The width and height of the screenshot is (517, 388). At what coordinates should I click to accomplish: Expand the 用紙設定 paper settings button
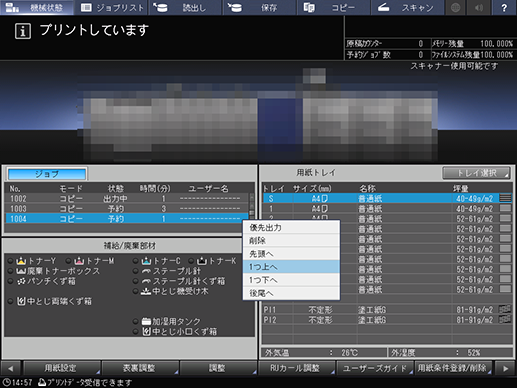click(x=62, y=368)
